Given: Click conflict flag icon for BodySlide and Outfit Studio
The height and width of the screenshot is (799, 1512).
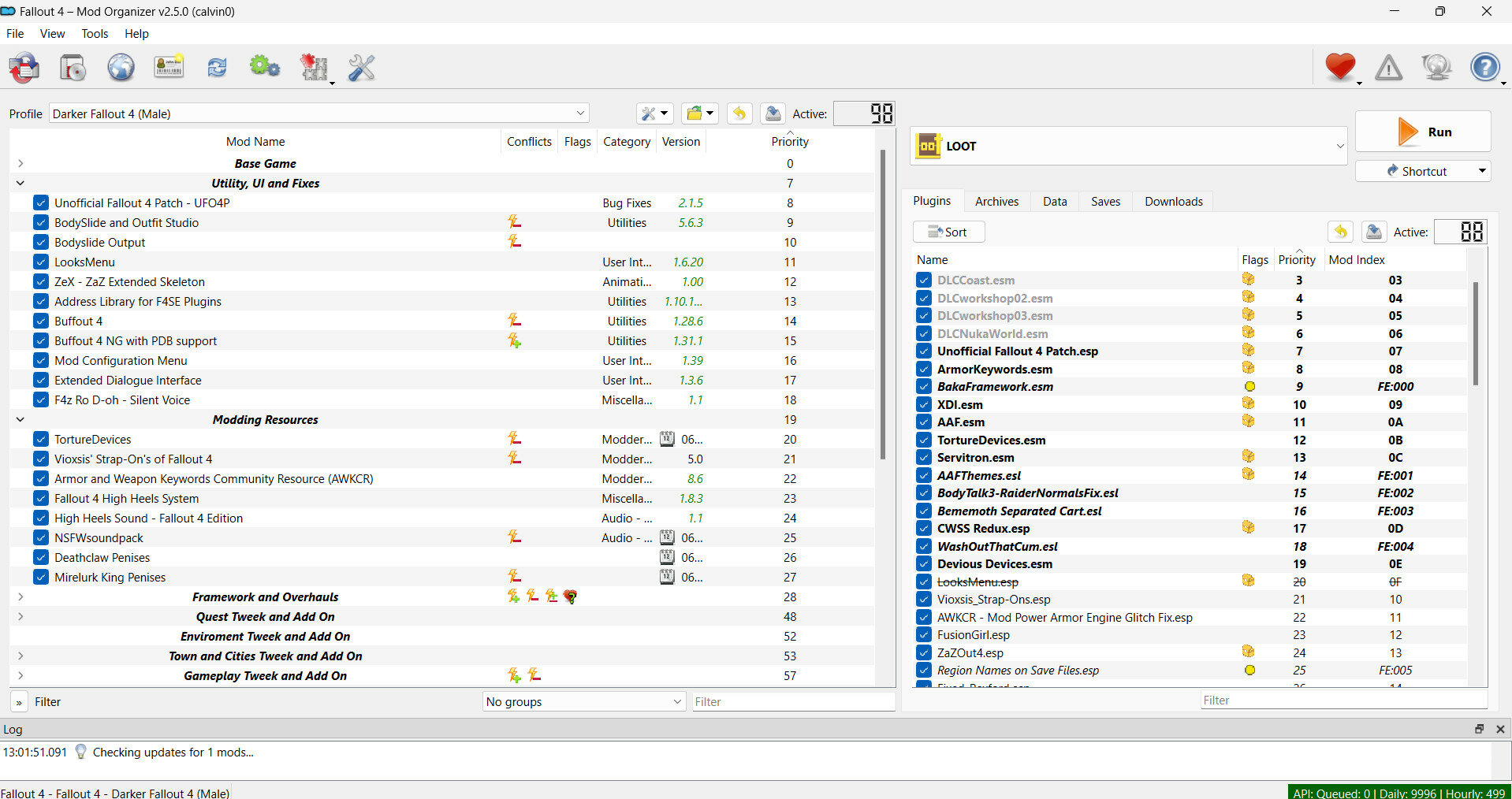Looking at the screenshot, I should tap(515, 222).
